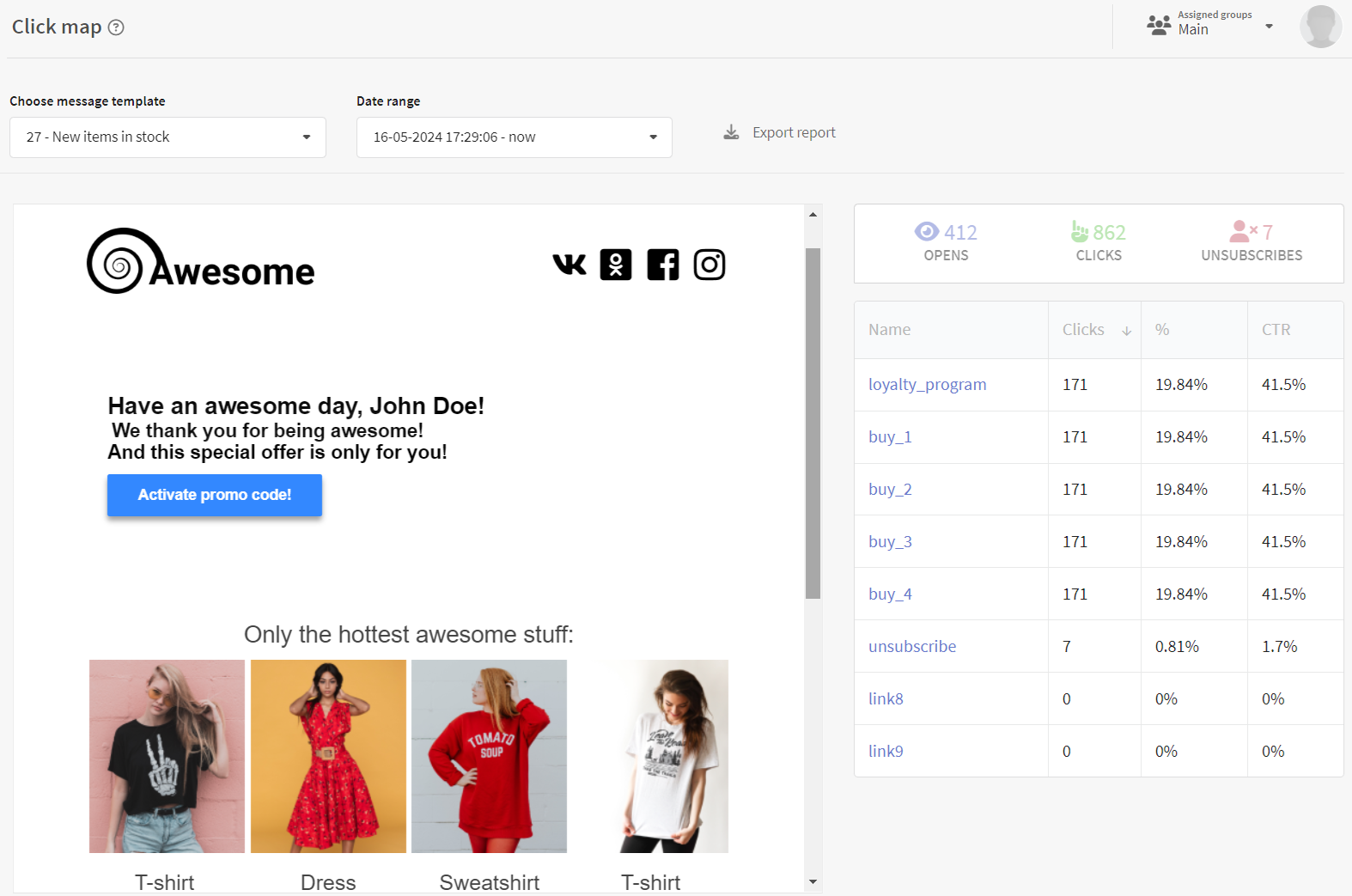
Task: Open the buy_2 link
Action: point(890,490)
